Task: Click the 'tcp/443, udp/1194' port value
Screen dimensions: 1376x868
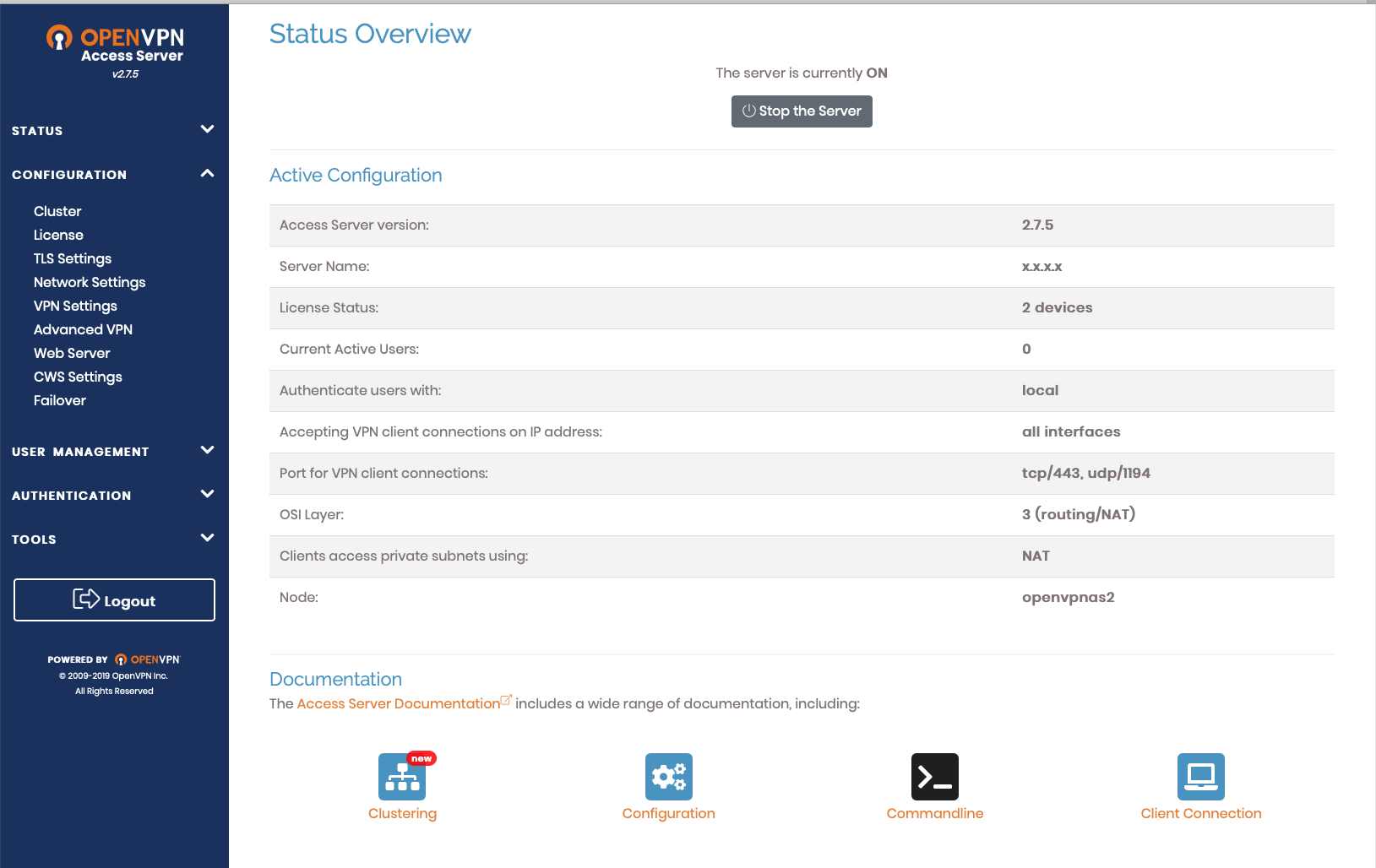Action: [1085, 473]
